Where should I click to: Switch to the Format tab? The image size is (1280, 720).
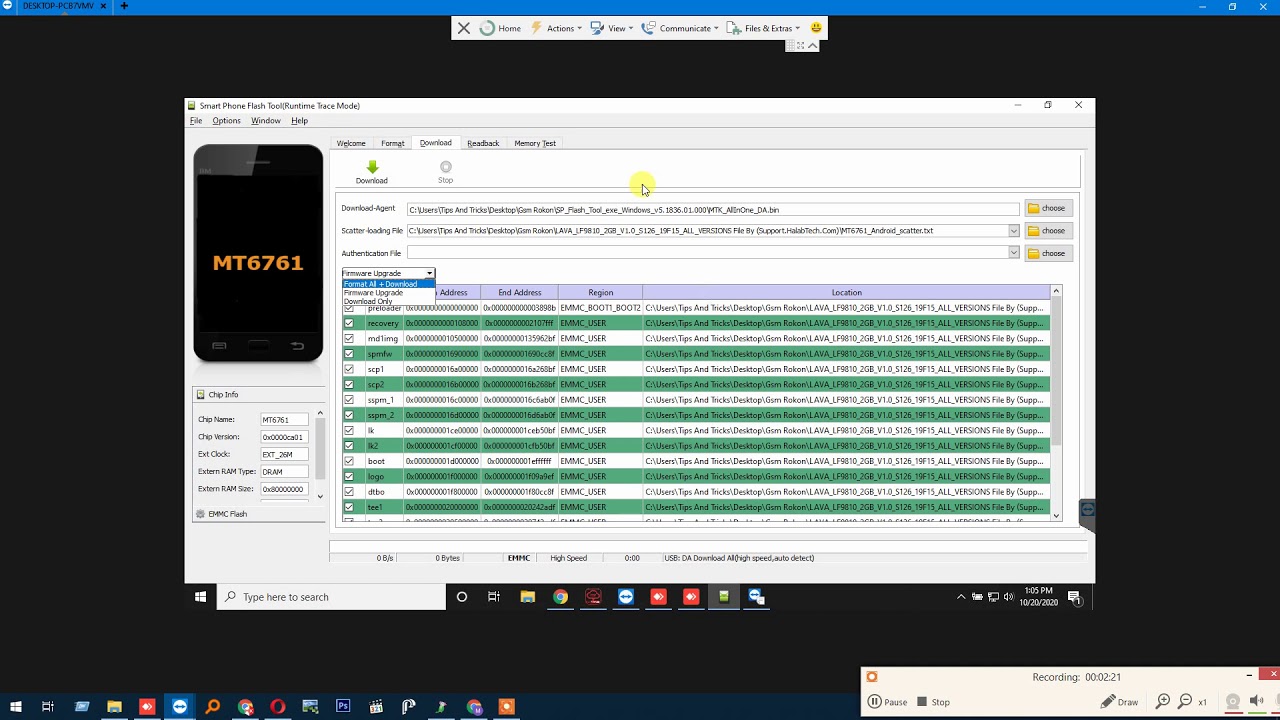[x=393, y=143]
